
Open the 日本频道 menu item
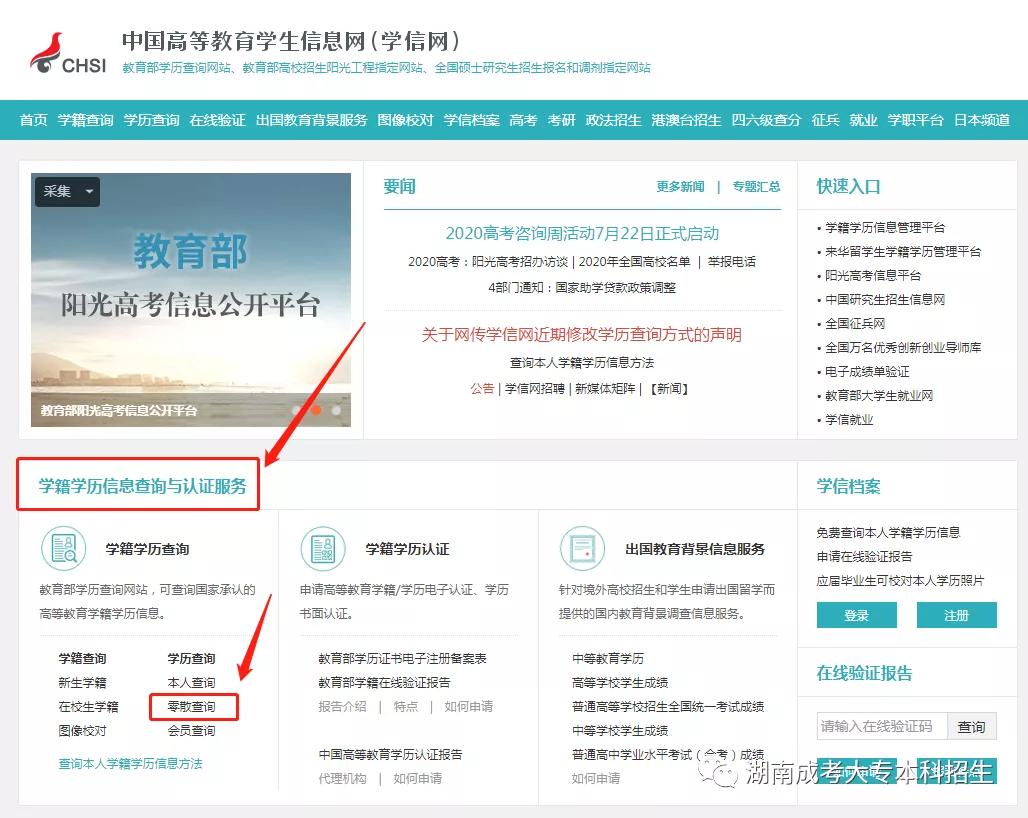tap(982, 120)
